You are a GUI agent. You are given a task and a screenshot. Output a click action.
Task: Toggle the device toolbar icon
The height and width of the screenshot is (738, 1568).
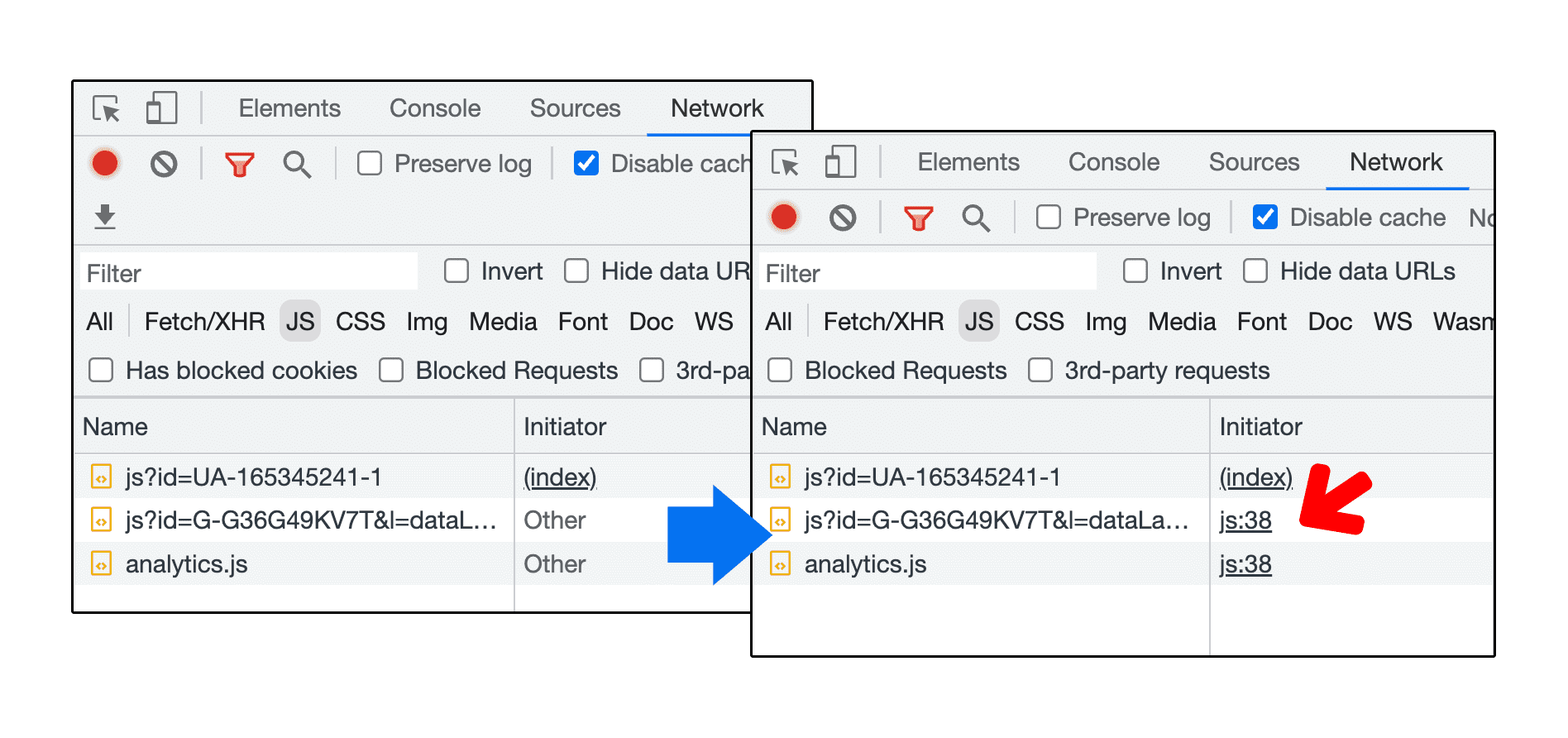click(840, 162)
